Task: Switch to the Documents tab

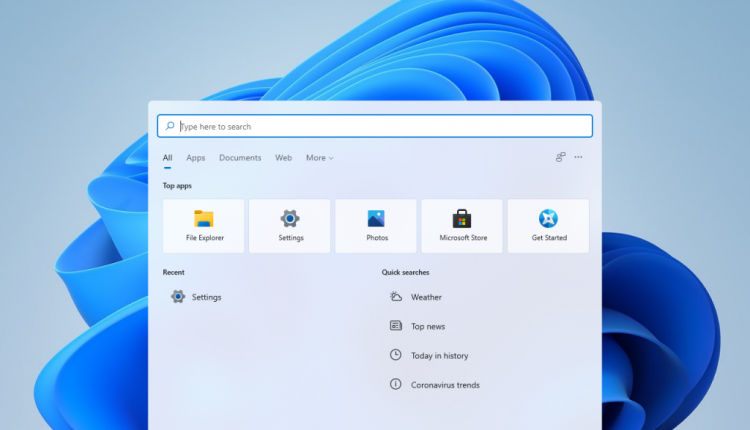Action: (x=240, y=158)
